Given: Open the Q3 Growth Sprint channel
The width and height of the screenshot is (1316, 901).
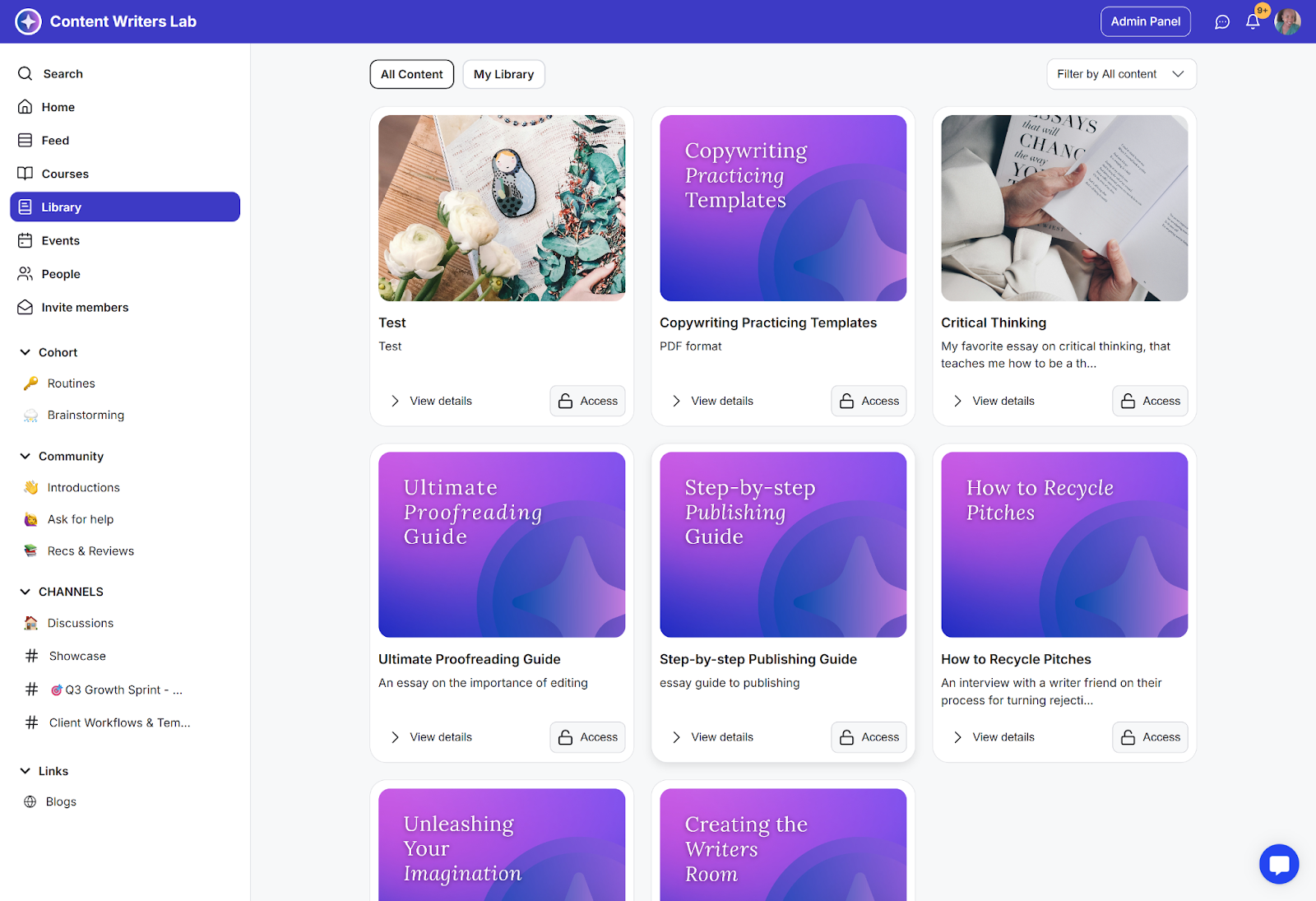Looking at the screenshot, I should (x=116, y=690).
